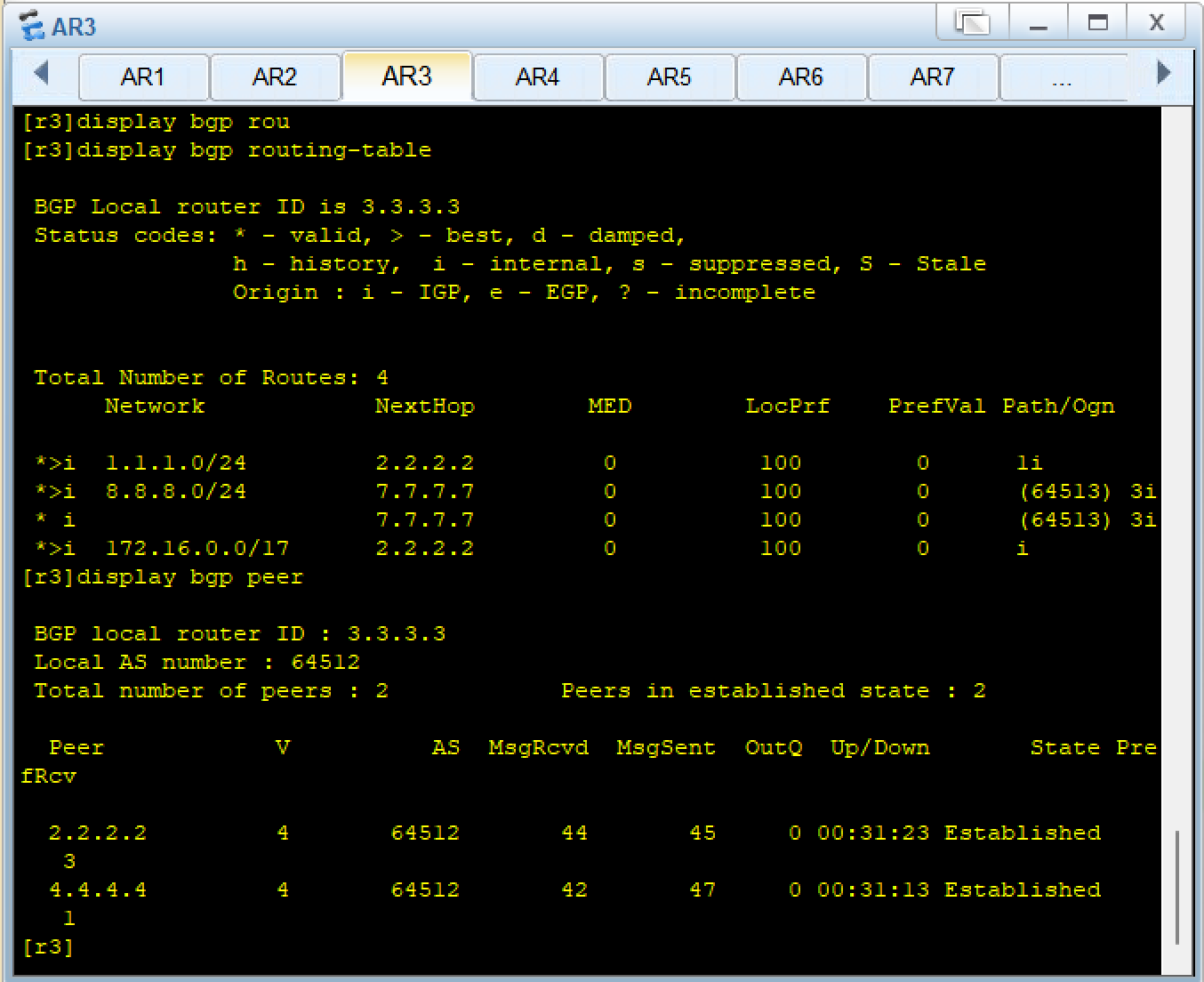Switch to the AR2 tab
Screen dimensions: 1204x982
click(275, 77)
